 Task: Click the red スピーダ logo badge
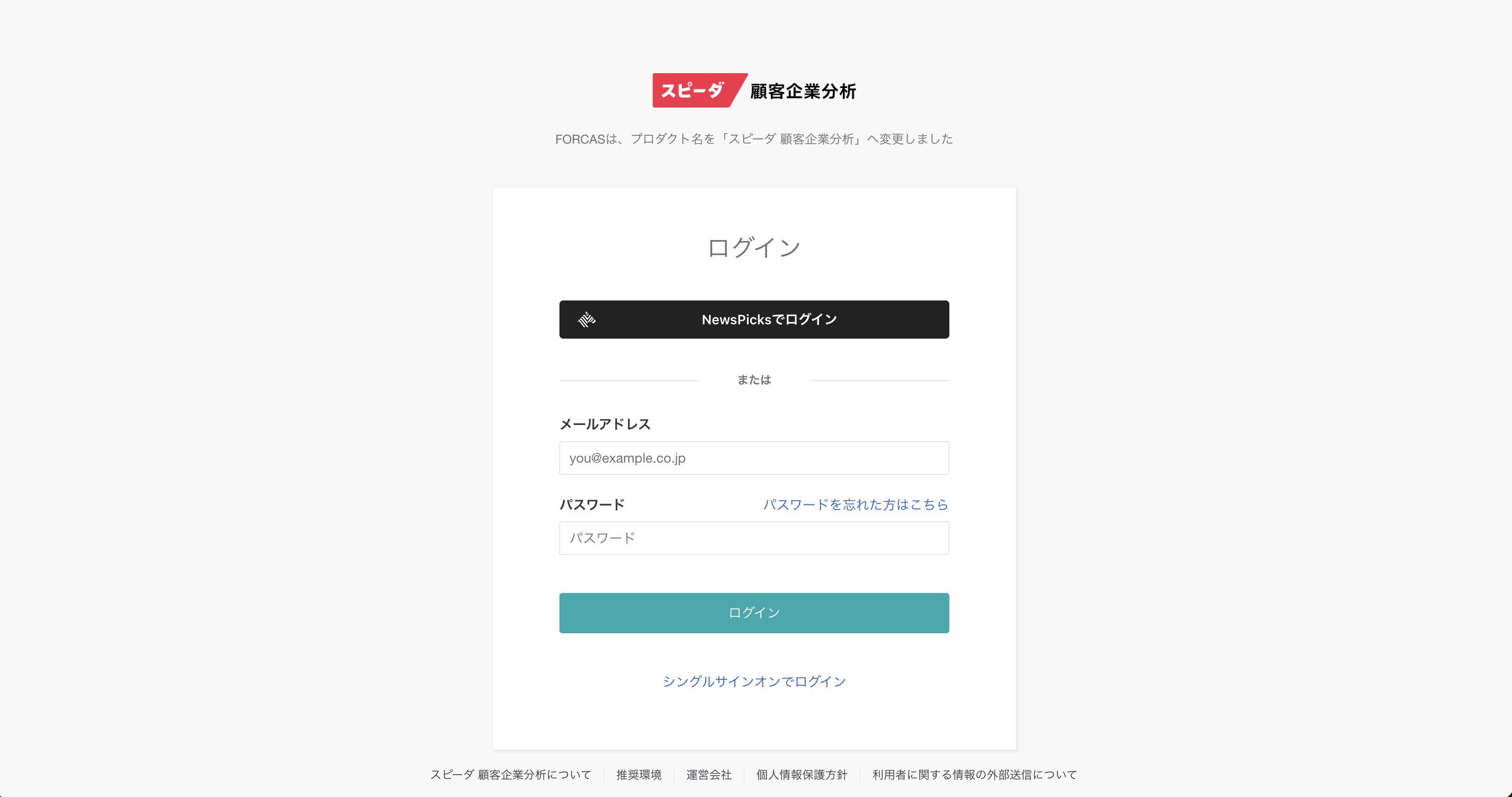(698, 91)
